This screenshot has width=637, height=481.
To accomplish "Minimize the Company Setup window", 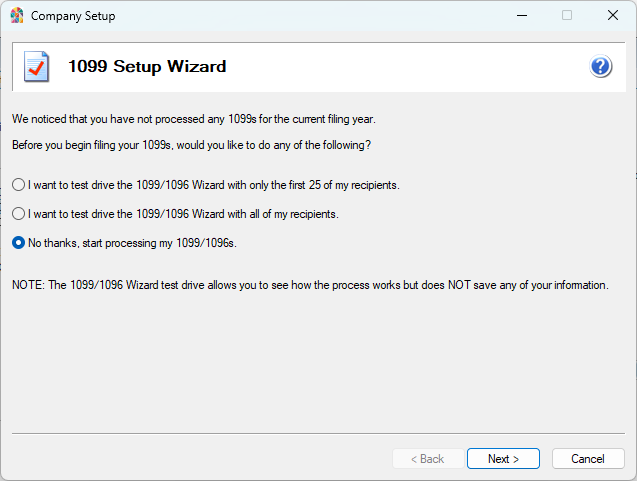I will [x=521, y=16].
